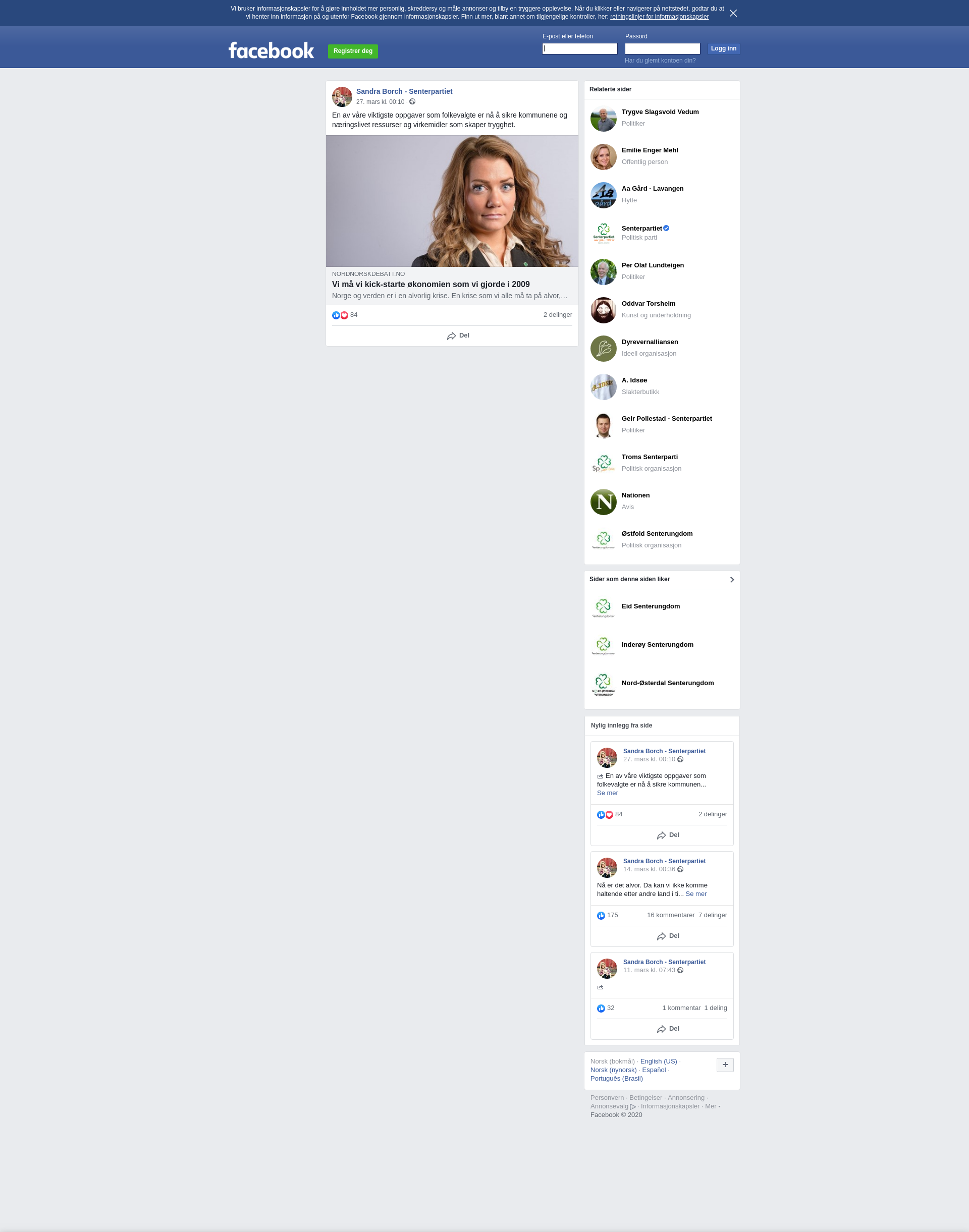Click Senterpartiet verified badge
Viewport: 969px width, 1232px height.
(666, 228)
